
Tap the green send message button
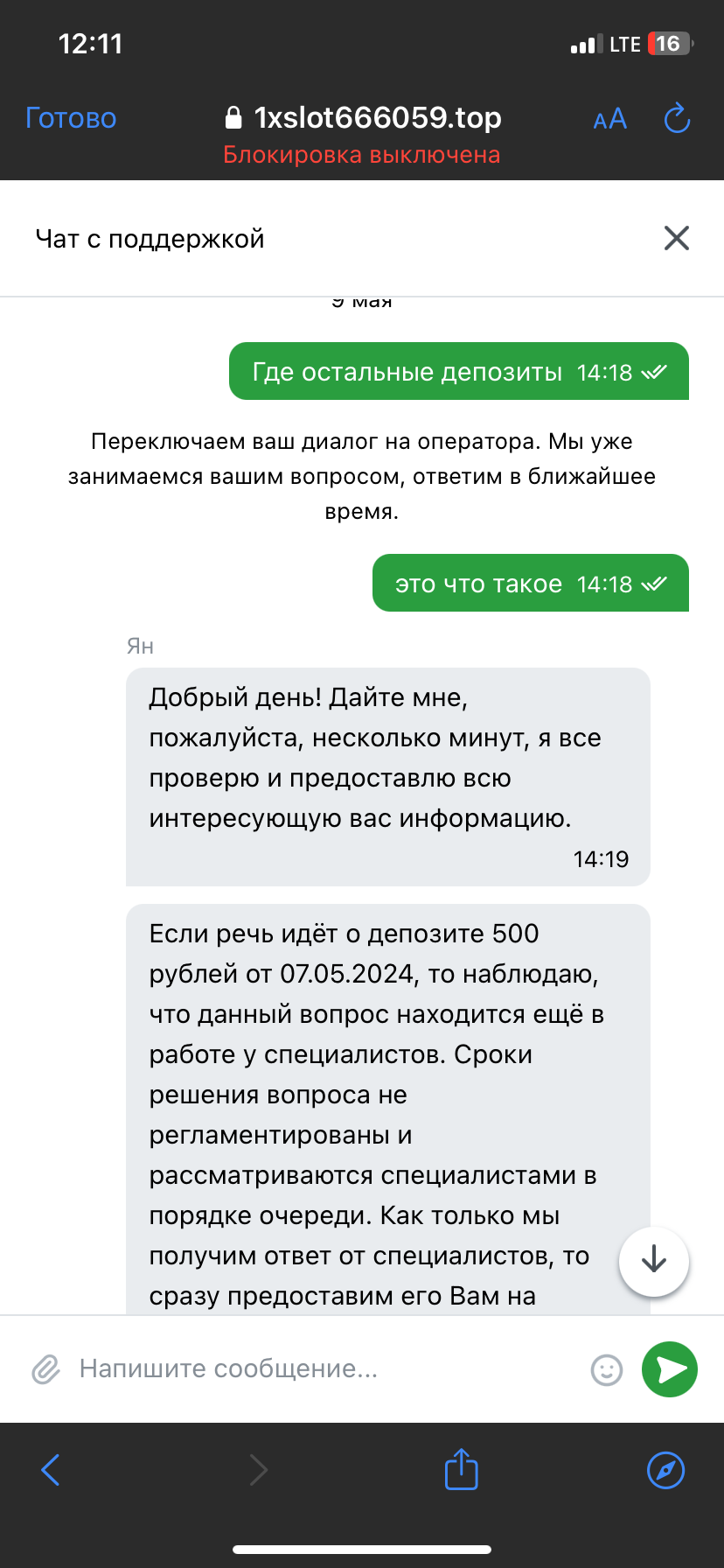669,1369
